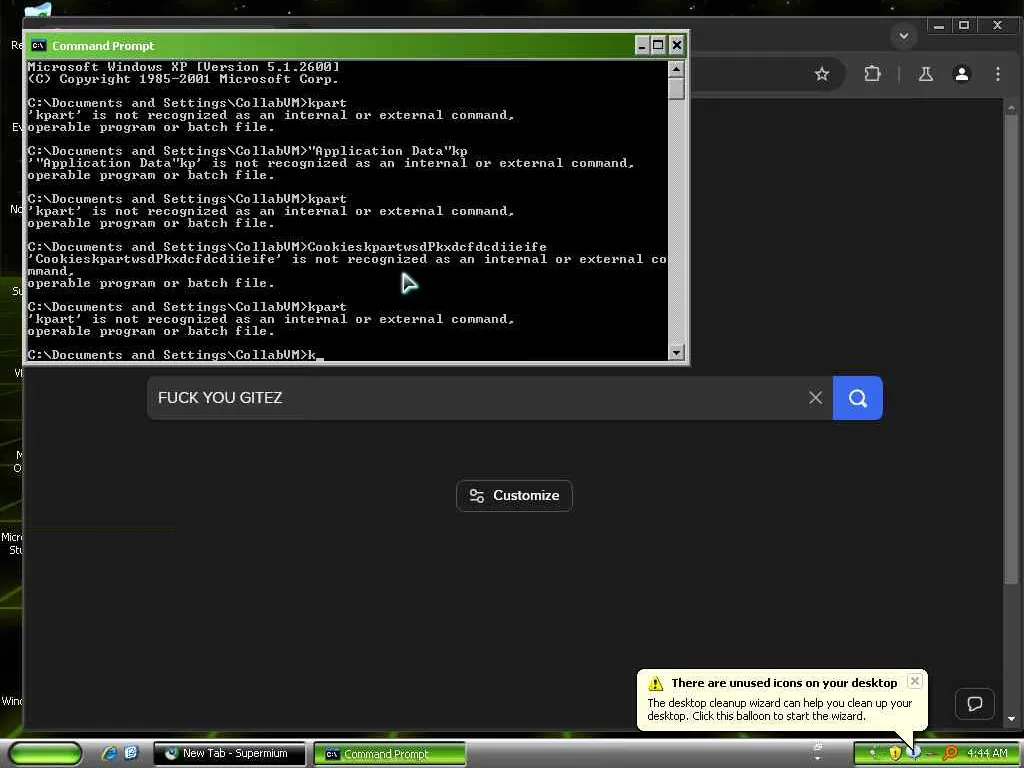Screen dimensions: 1024x768
Task: Click the yellow security shield tray icon
Action: tap(895, 753)
